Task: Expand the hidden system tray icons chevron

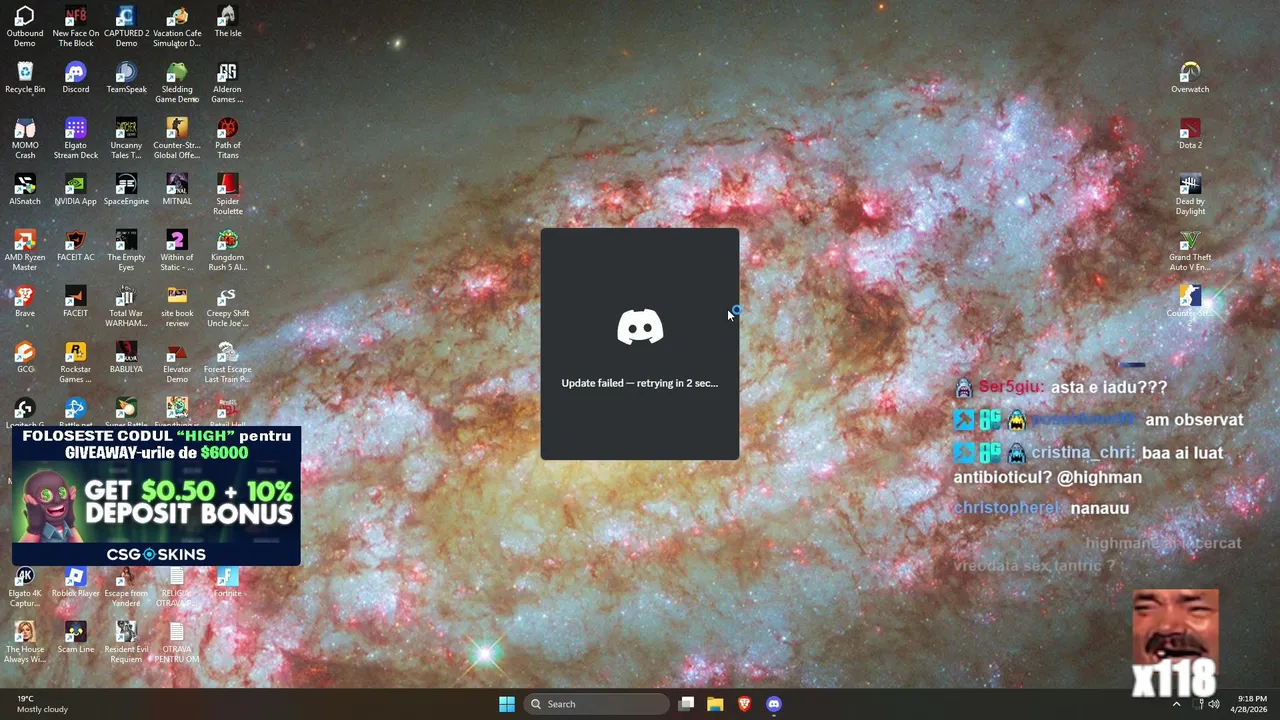Action: (1176, 704)
